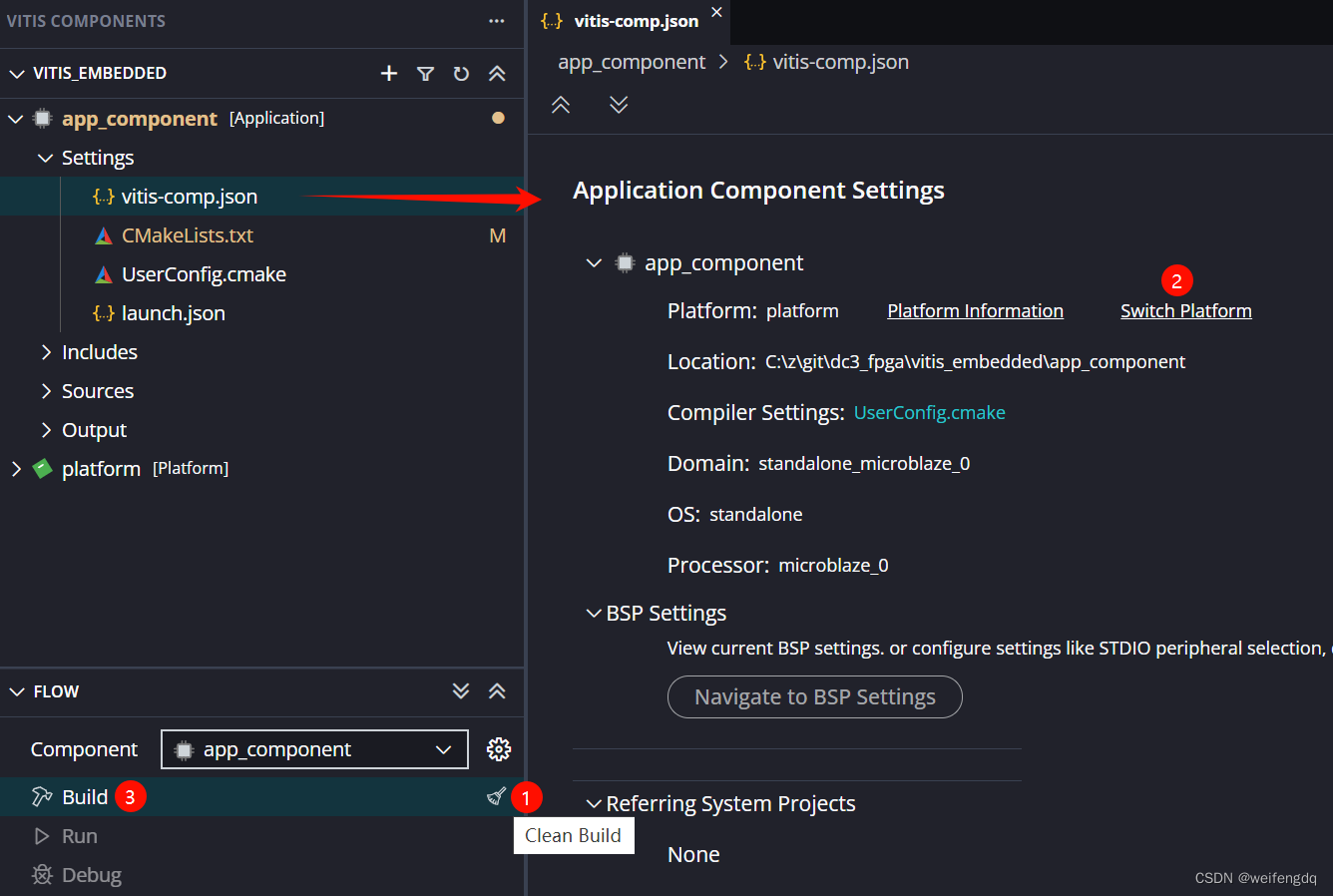Collapse all sections in the editor toolbar
The image size is (1333, 896).
[x=561, y=105]
